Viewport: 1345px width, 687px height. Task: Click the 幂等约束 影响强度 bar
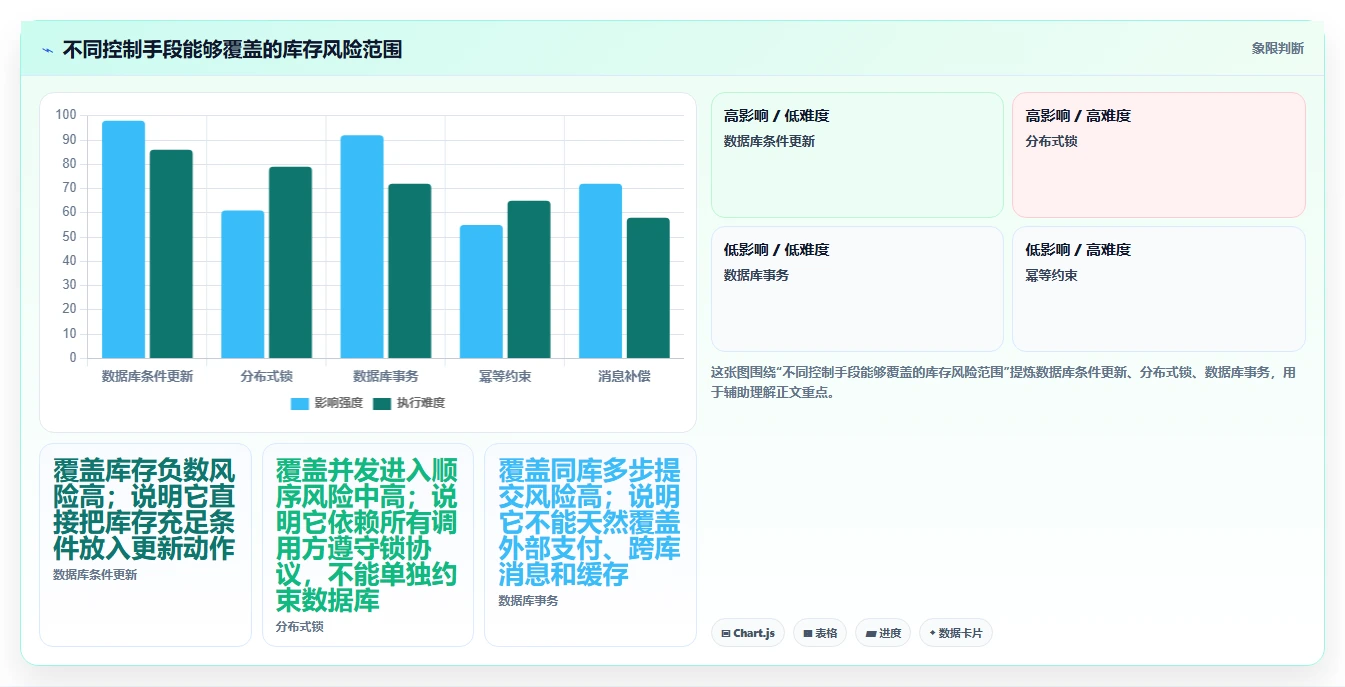pyautogui.click(x=481, y=291)
